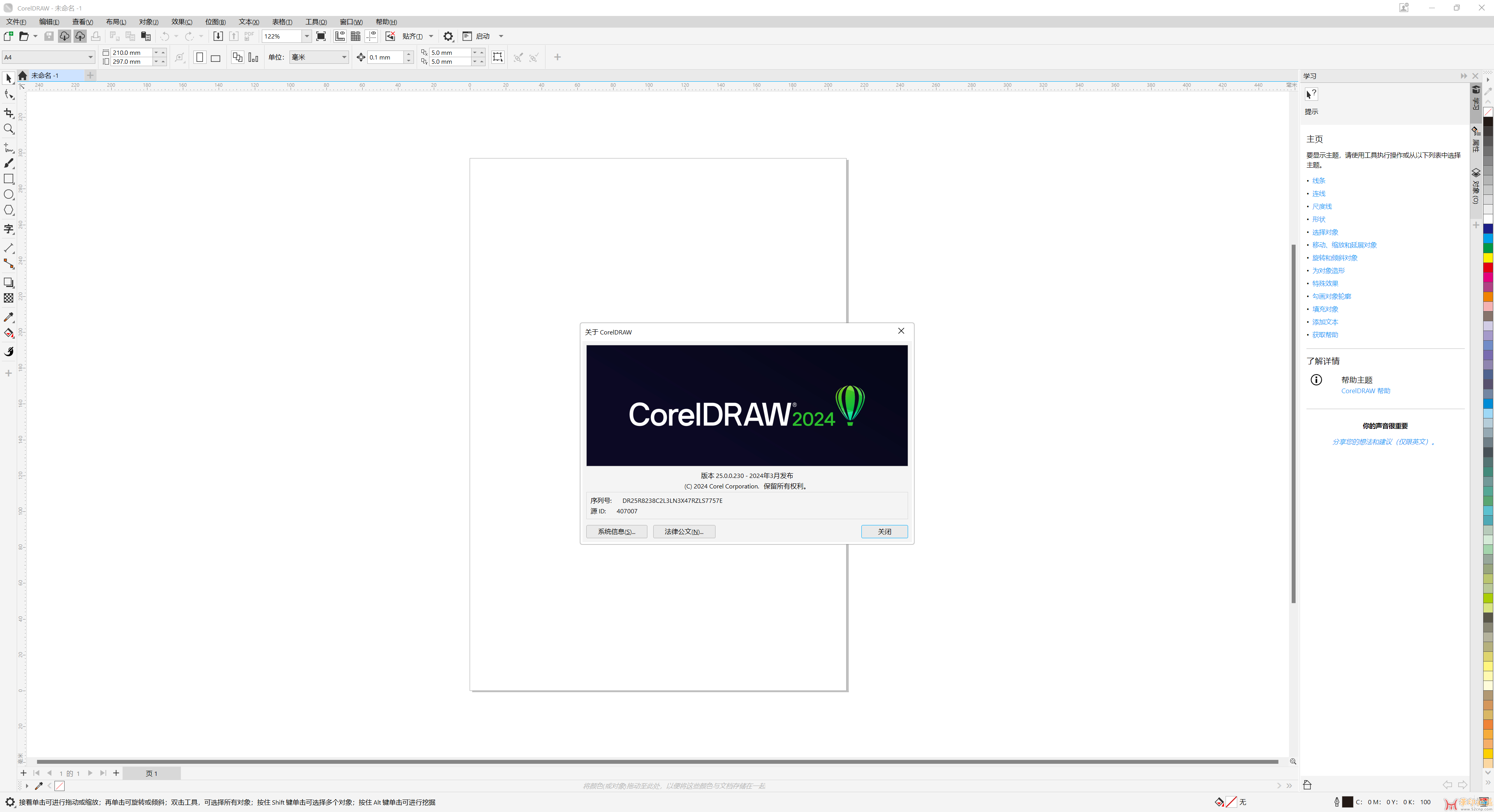Select the Ellipse tool
This screenshot has width=1494, height=812.
9,195
